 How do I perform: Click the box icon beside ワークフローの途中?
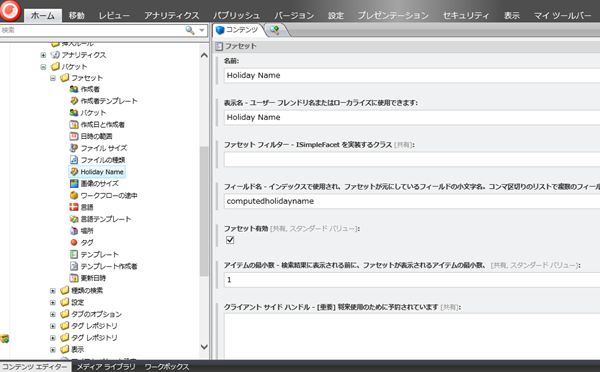pos(74,195)
